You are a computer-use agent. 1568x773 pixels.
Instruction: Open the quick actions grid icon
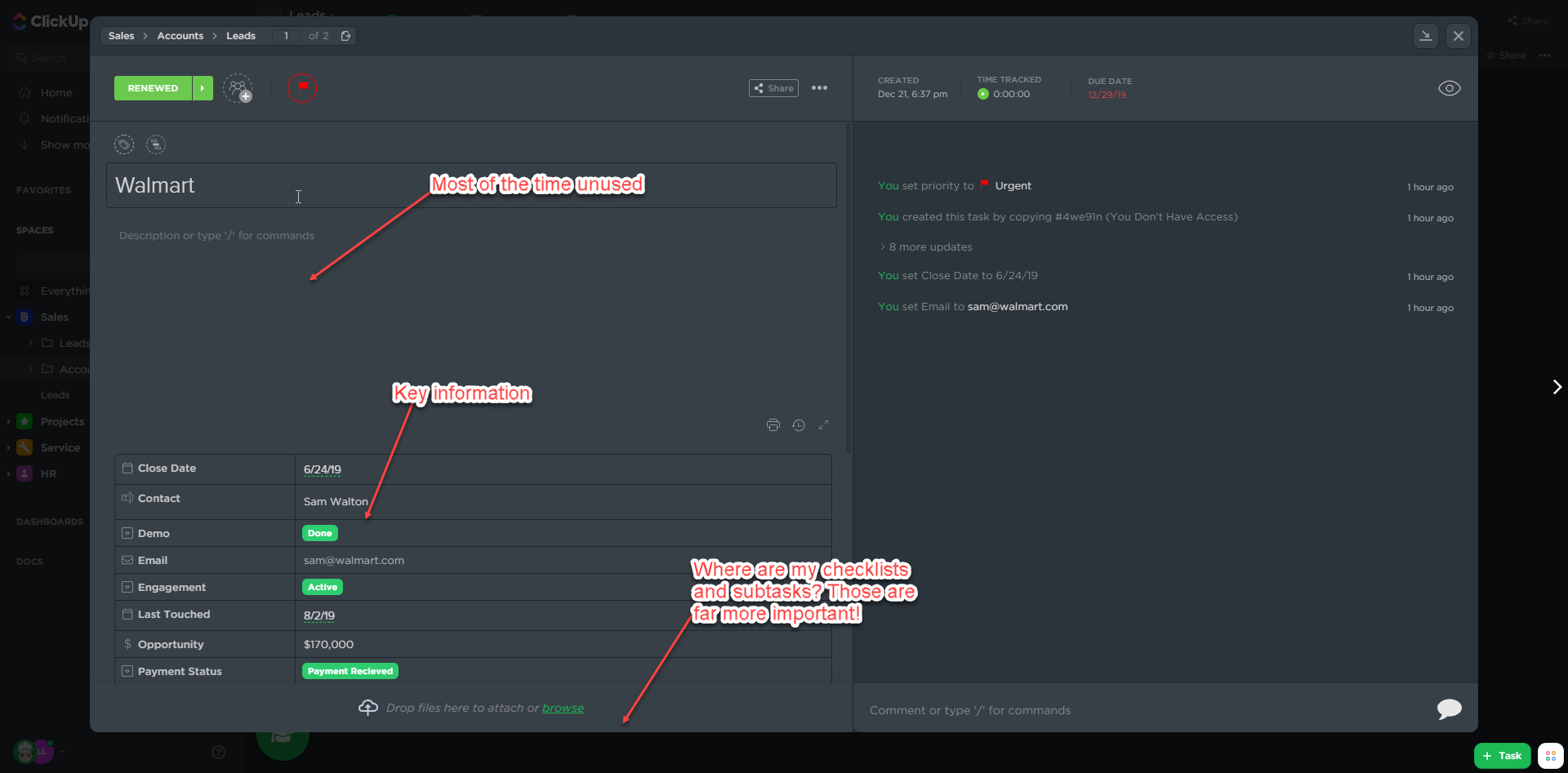(1550, 756)
